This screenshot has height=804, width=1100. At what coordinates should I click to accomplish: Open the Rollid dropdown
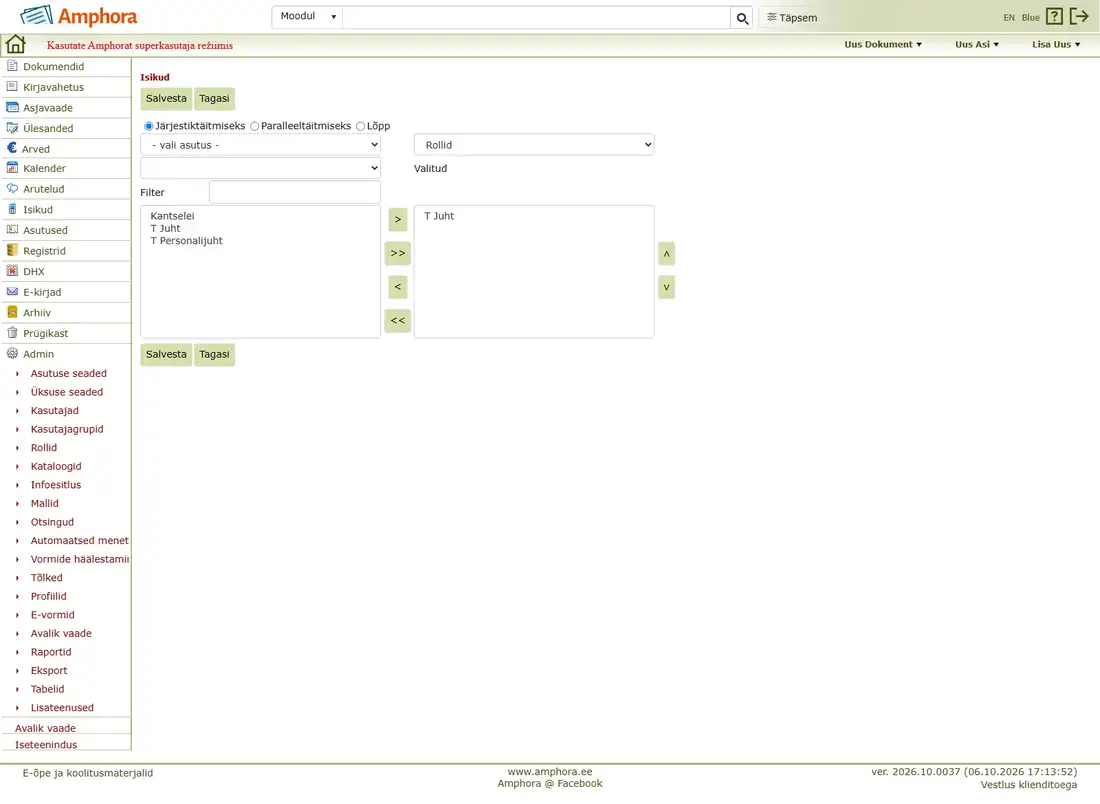[534, 145]
